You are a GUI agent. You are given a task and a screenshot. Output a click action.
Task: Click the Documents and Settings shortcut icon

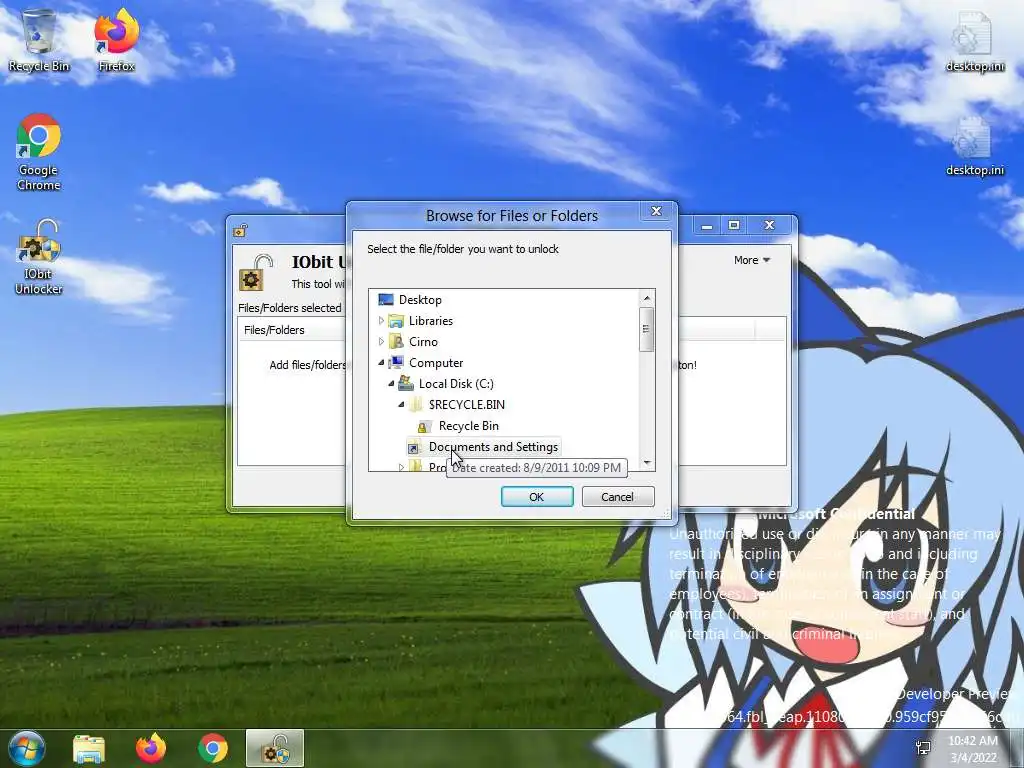pos(413,448)
